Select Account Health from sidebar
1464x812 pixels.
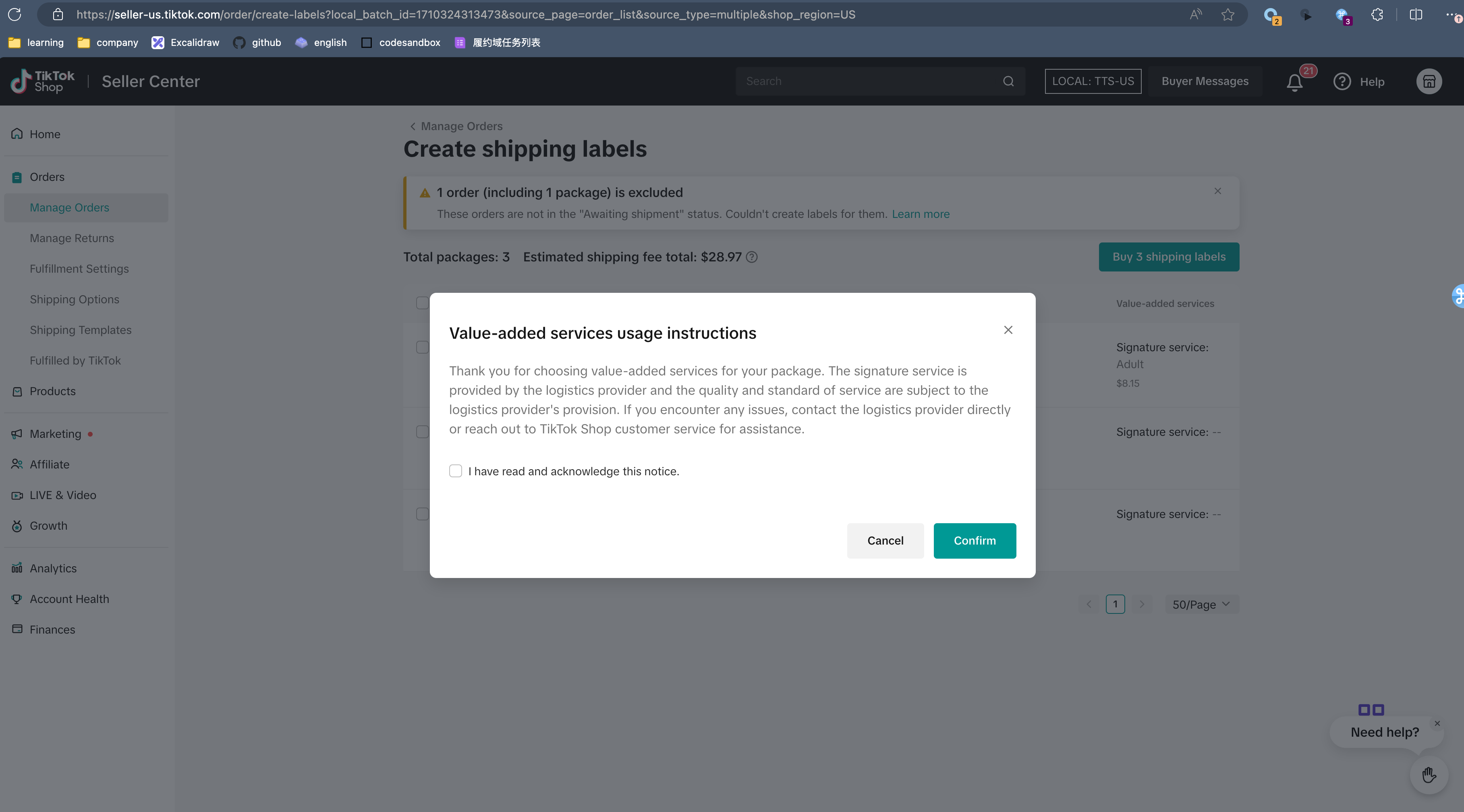[x=69, y=599]
